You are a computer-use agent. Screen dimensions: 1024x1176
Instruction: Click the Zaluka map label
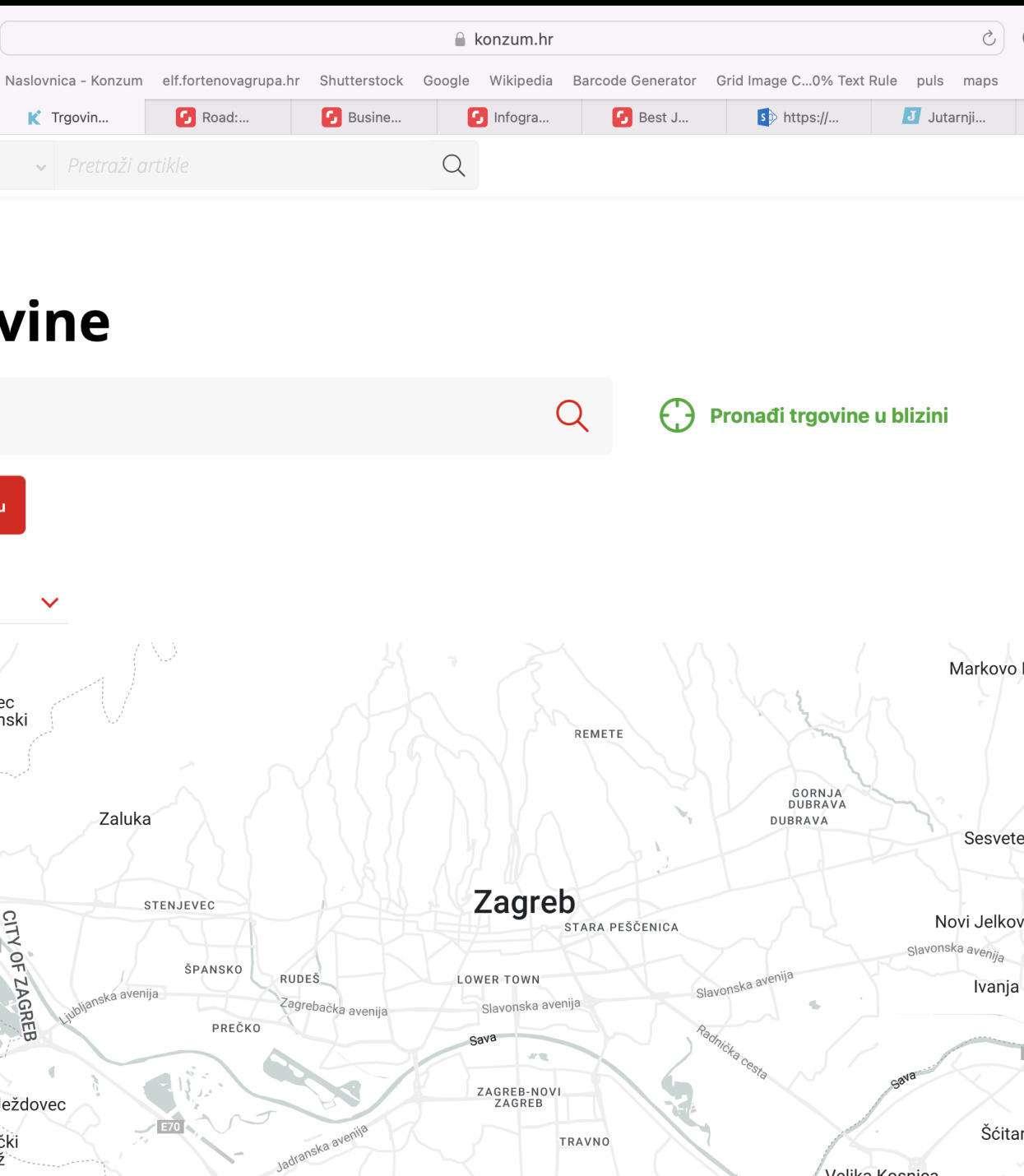coord(125,819)
